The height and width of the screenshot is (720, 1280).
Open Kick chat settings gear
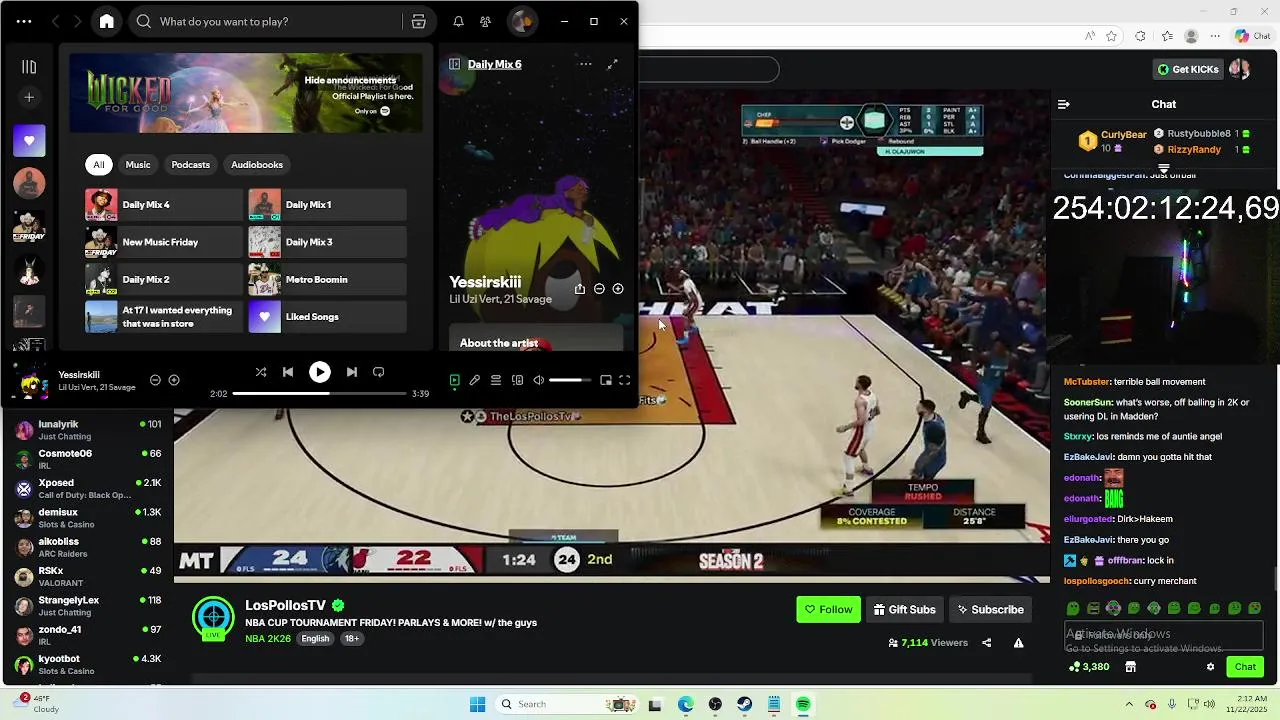[x=1210, y=667]
